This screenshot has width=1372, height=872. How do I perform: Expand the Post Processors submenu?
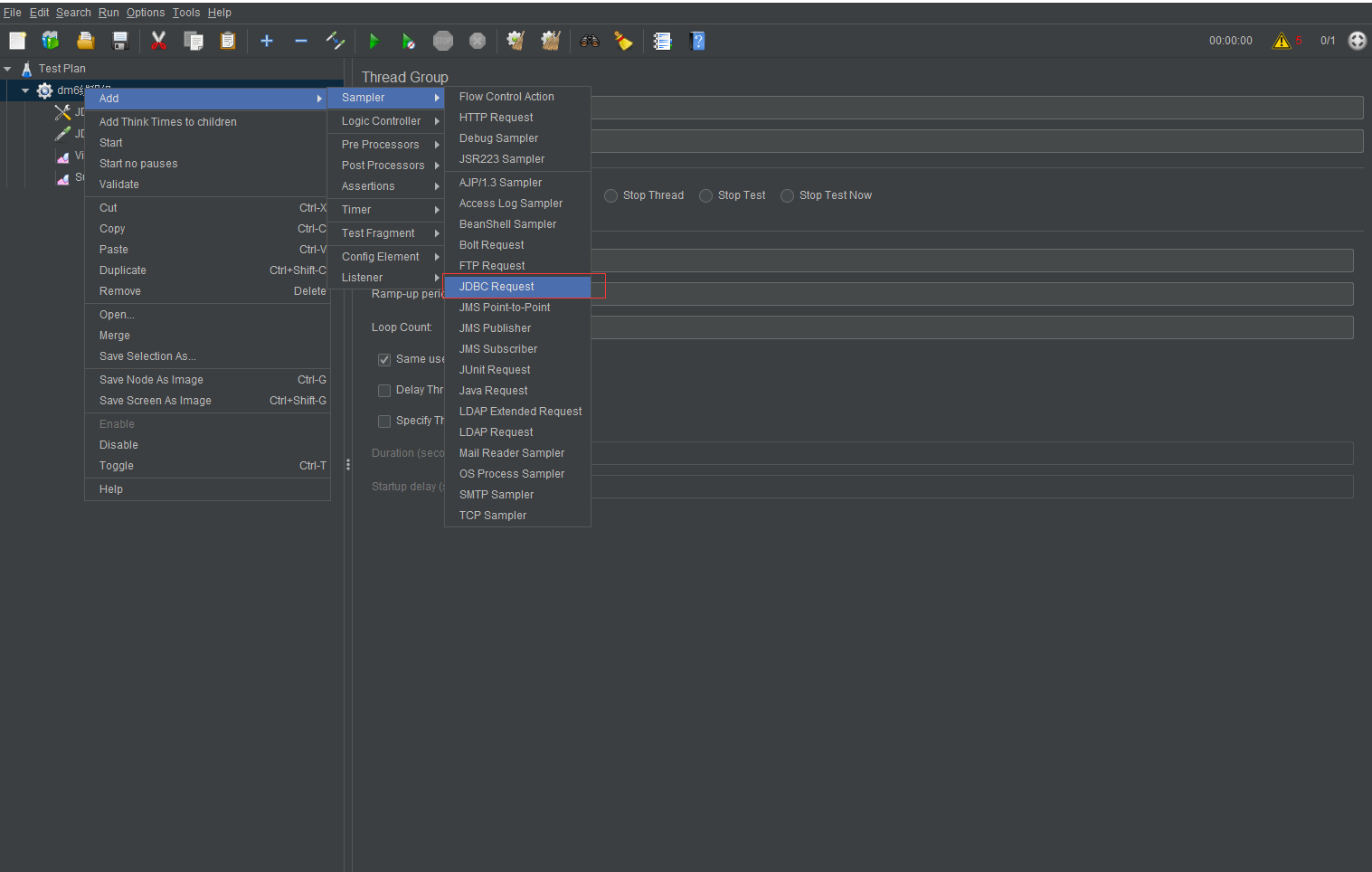[386, 166]
